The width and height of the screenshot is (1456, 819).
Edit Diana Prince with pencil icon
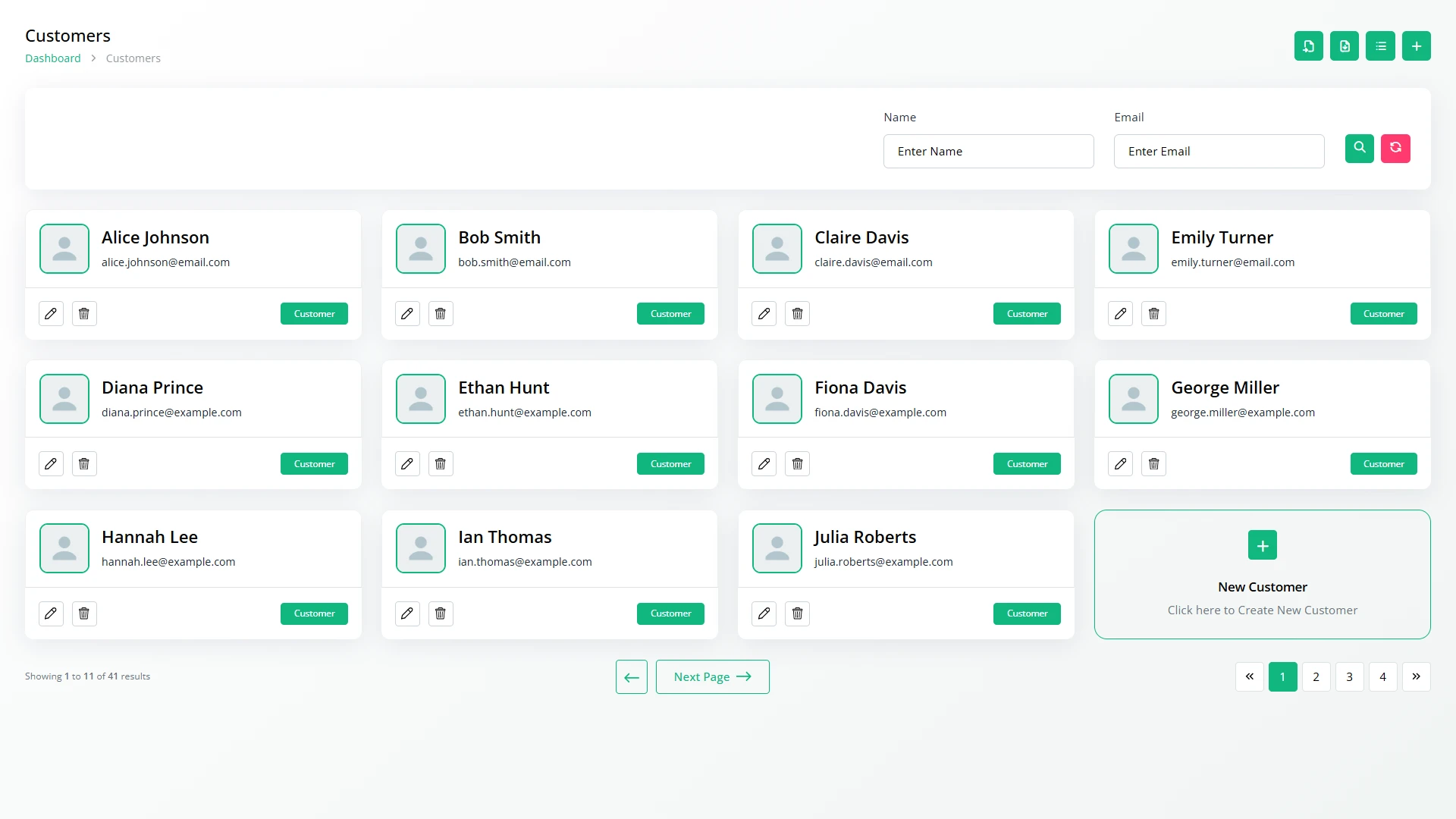pyautogui.click(x=51, y=463)
